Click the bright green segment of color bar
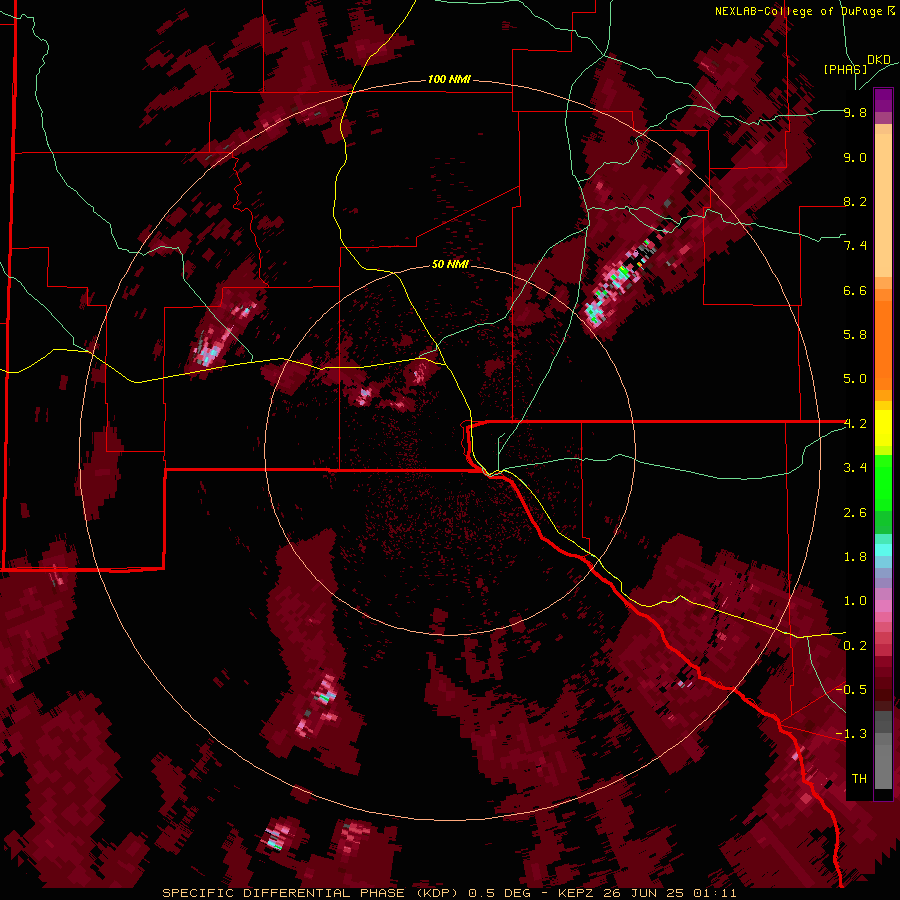900x900 pixels. coord(883,482)
